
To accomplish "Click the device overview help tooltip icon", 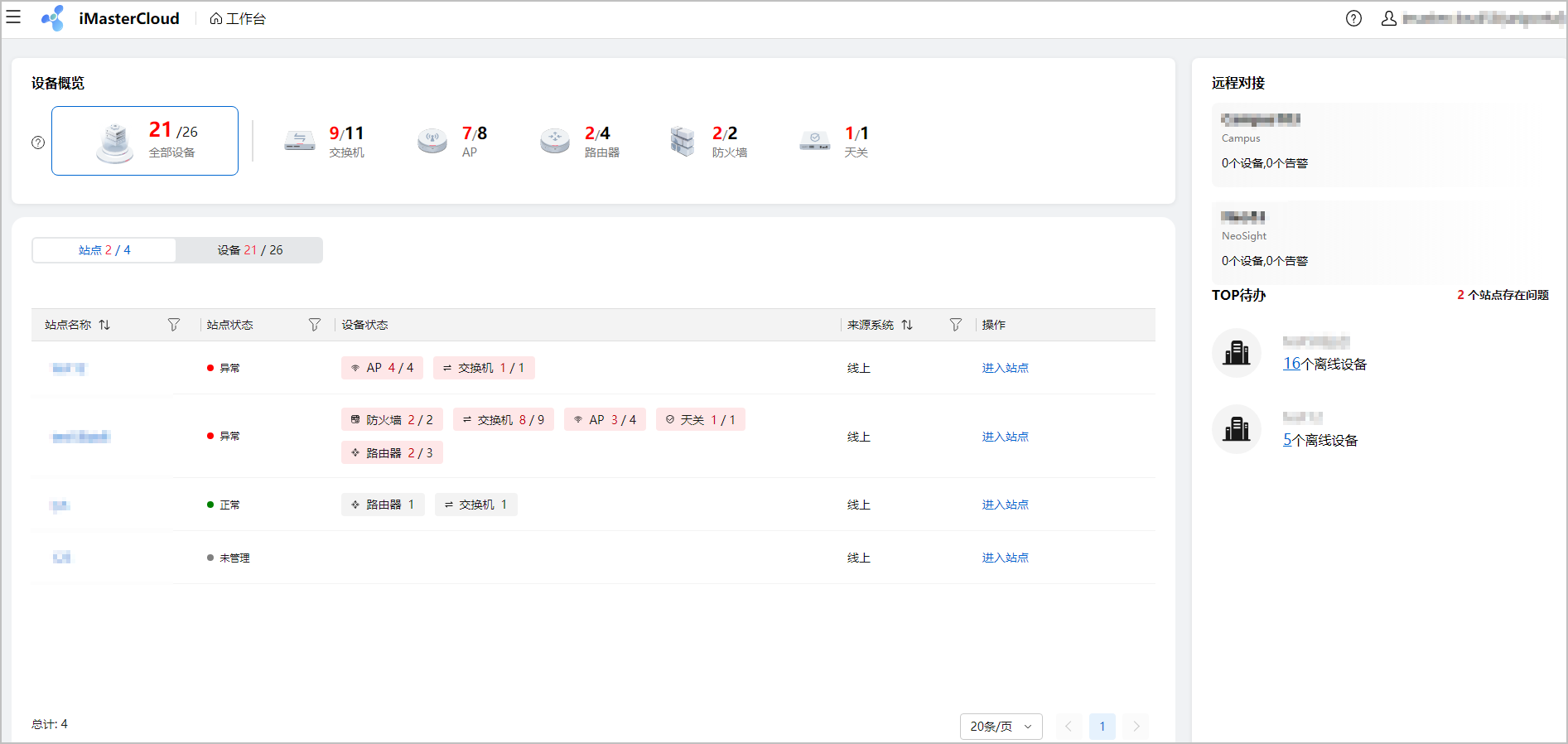I will 38,143.
